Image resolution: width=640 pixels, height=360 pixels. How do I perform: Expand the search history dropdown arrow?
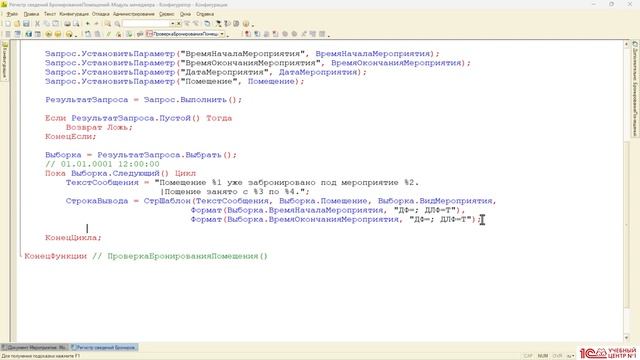pyautogui.click(x=173, y=24)
